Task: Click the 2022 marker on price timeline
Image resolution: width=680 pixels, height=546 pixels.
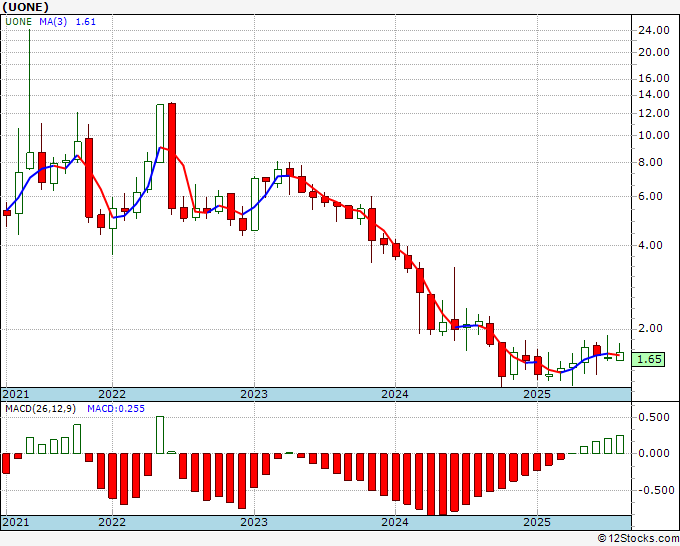Action: point(112,394)
